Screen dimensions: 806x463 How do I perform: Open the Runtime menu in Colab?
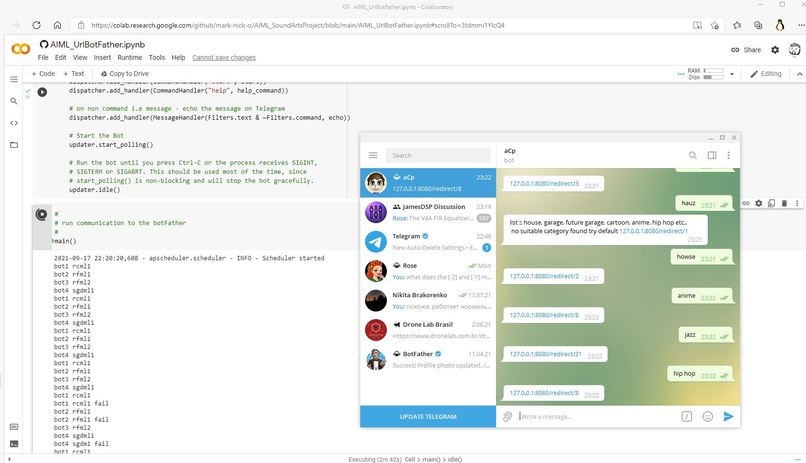tap(130, 58)
